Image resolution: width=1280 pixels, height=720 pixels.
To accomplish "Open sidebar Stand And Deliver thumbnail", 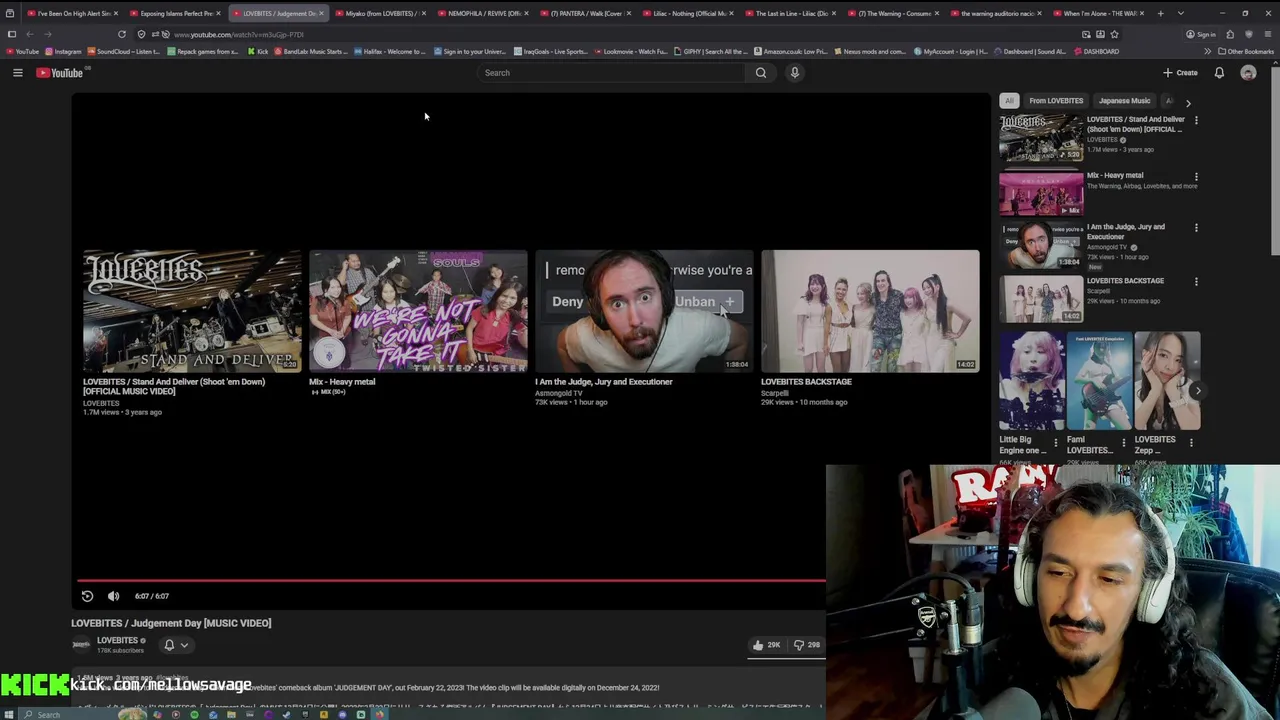I will click(x=1041, y=138).
